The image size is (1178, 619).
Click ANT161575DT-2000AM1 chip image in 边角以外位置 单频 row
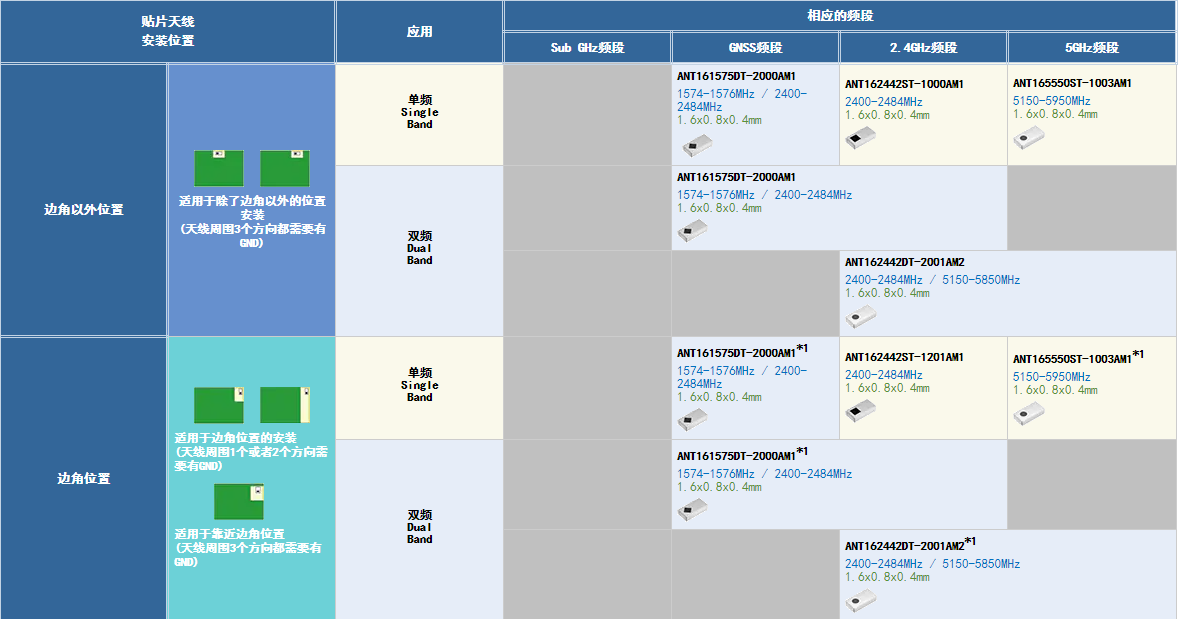[x=692, y=147]
